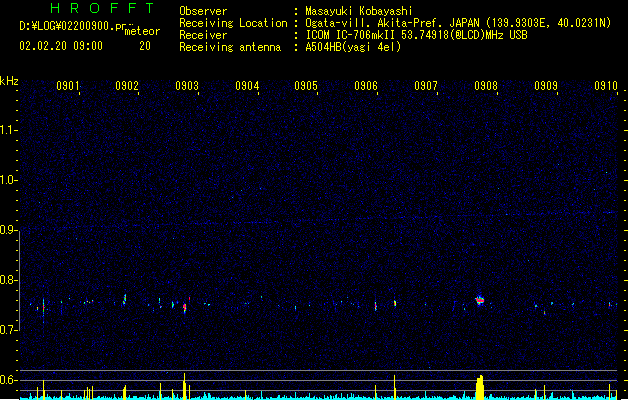Click the kHz axis unit label
The width and height of the screenshot is (629, 400).
pyautogui.click(x=9, y=81)
